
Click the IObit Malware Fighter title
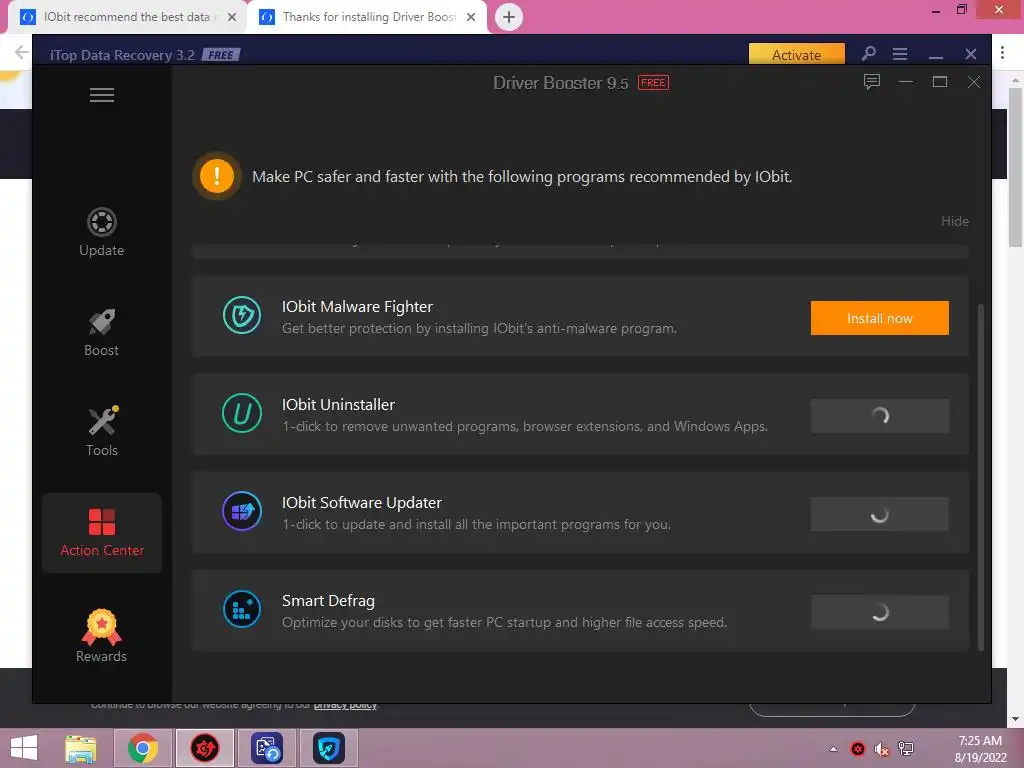[x=357, y=306]
